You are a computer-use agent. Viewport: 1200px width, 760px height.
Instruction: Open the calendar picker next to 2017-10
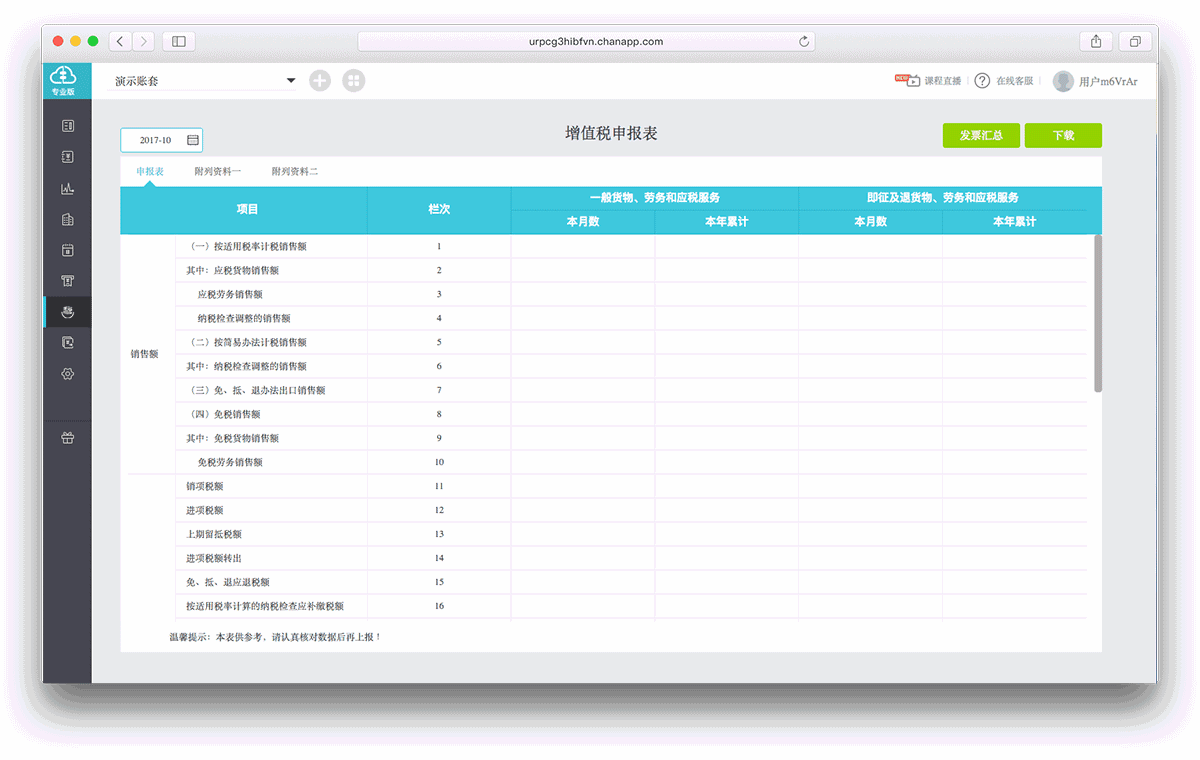[x=192, y=140]
